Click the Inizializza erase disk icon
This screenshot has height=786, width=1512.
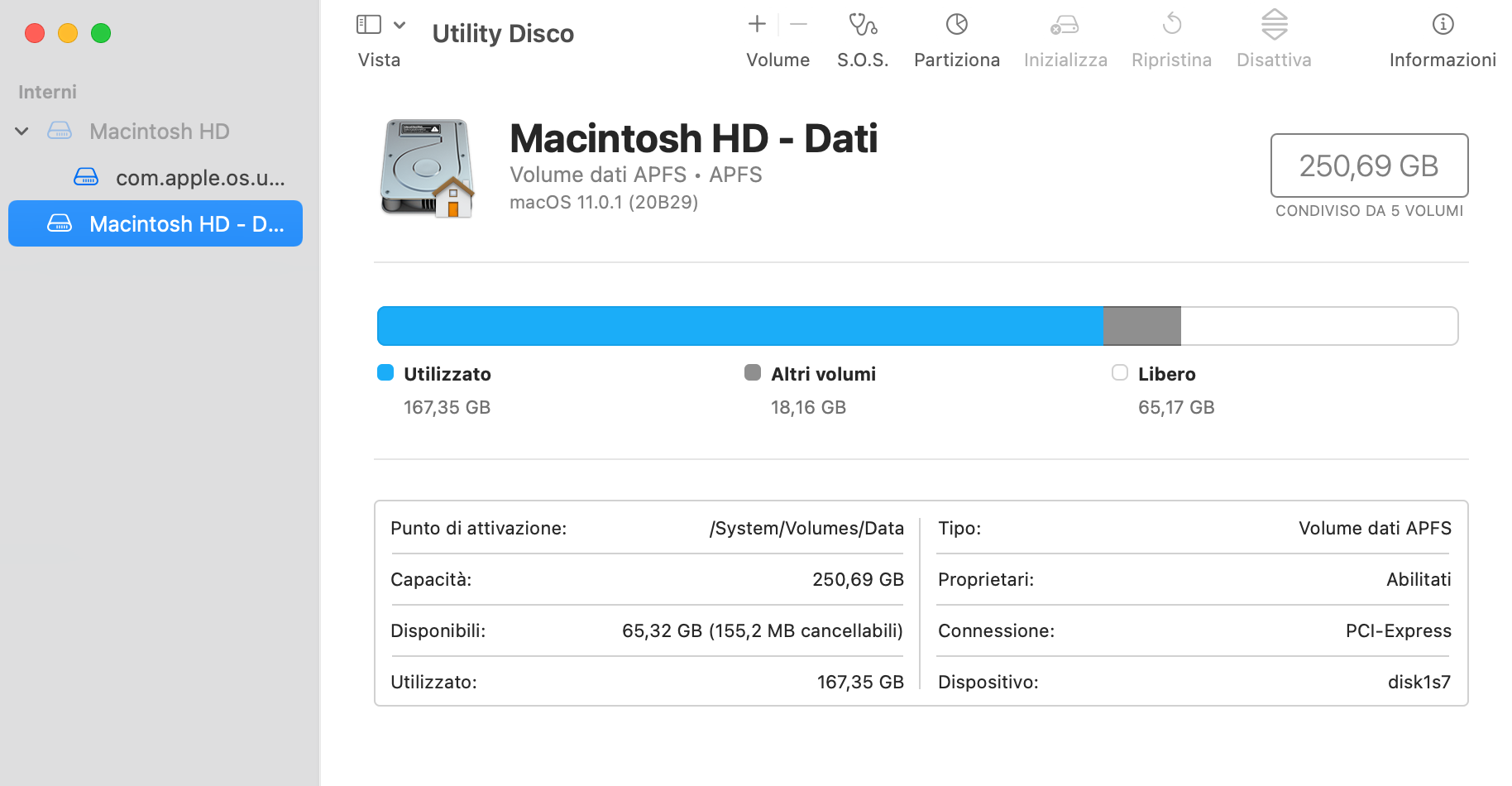point(1065,25)
